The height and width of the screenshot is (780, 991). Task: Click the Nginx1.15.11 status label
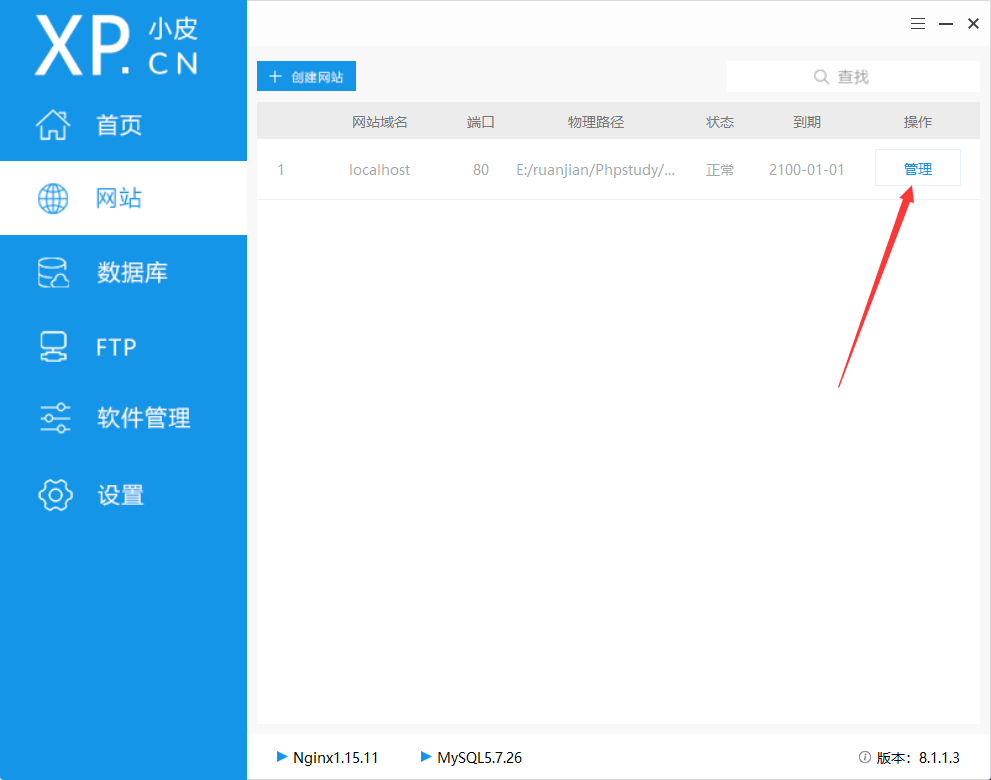click(336, 757)
